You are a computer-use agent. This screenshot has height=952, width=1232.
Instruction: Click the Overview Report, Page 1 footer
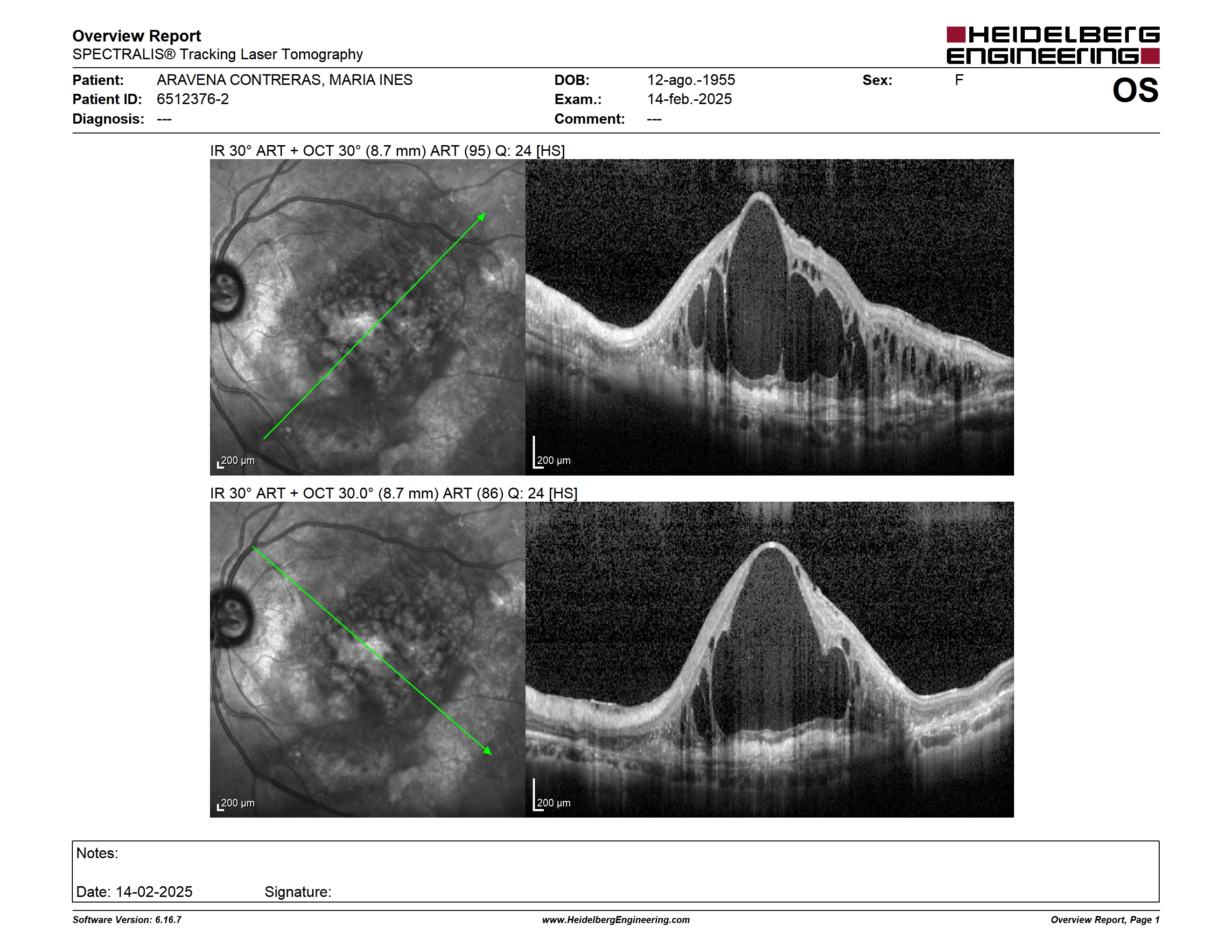1105,920
